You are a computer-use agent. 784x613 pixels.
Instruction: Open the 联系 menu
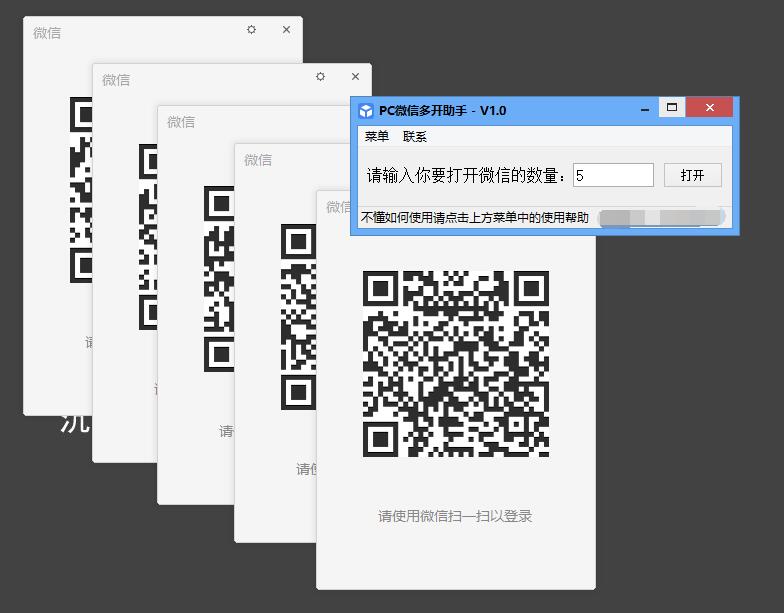pyautogui.click(x=414, y=136)
